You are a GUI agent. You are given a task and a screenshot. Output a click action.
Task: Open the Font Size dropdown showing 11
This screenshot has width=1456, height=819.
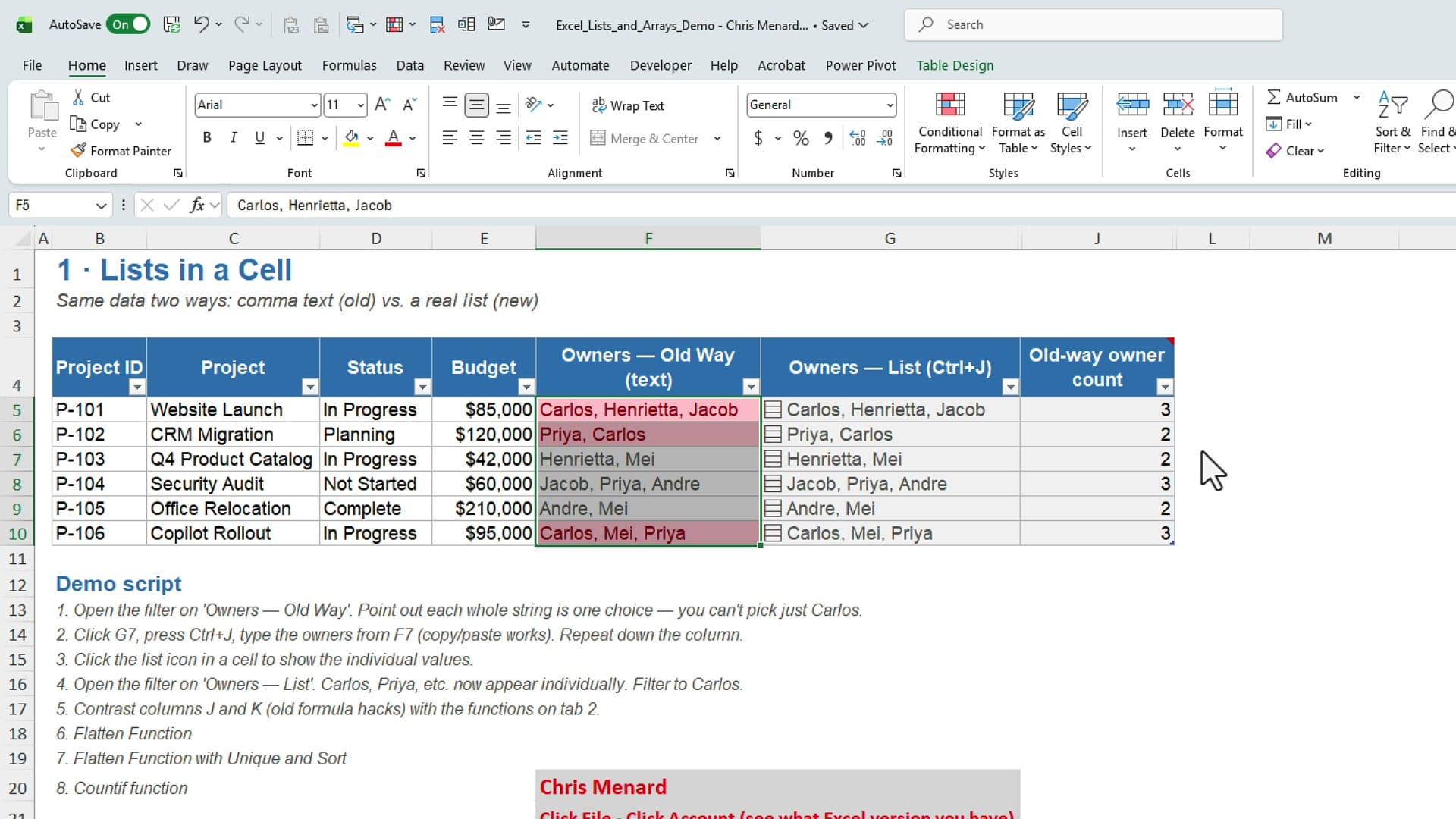click(361, 105)
